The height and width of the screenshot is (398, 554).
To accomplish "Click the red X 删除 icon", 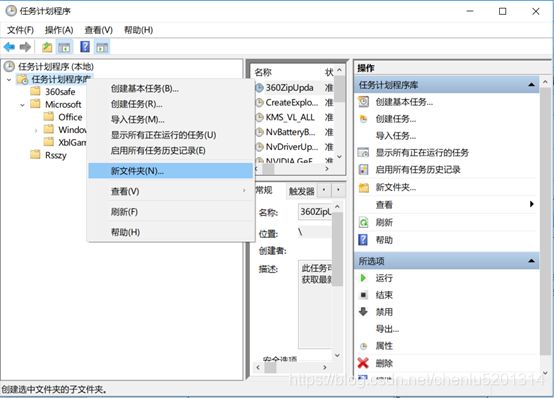I will click(x=363, y=363).
